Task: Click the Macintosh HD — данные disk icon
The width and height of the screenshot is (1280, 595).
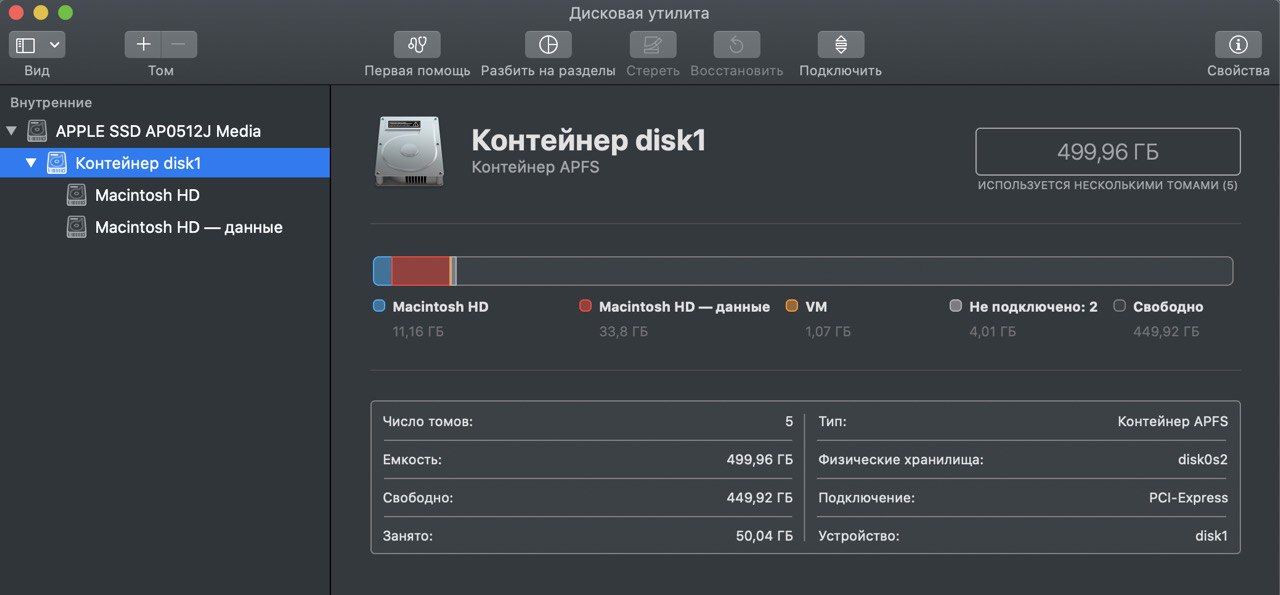Action: [x=76, y=227]
